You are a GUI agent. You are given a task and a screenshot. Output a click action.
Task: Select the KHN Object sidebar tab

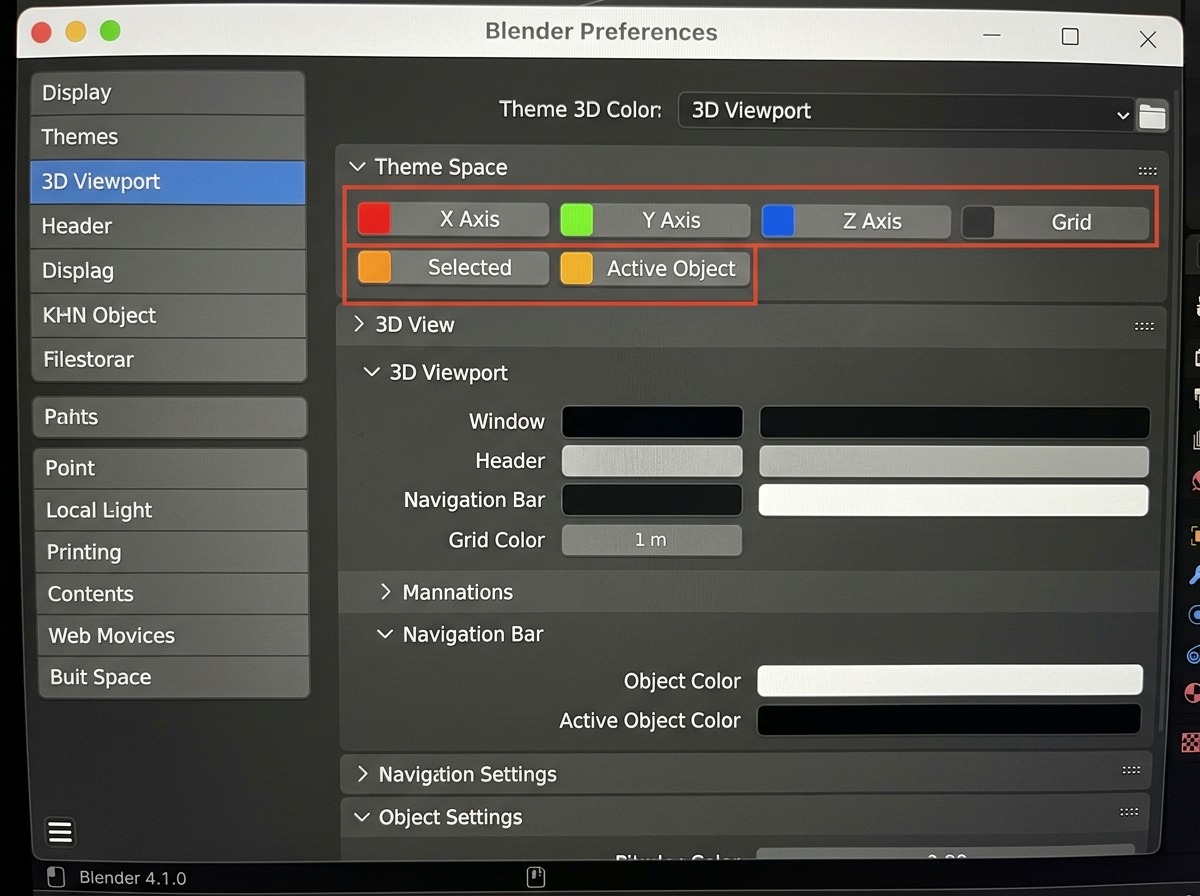click(168, 316)
